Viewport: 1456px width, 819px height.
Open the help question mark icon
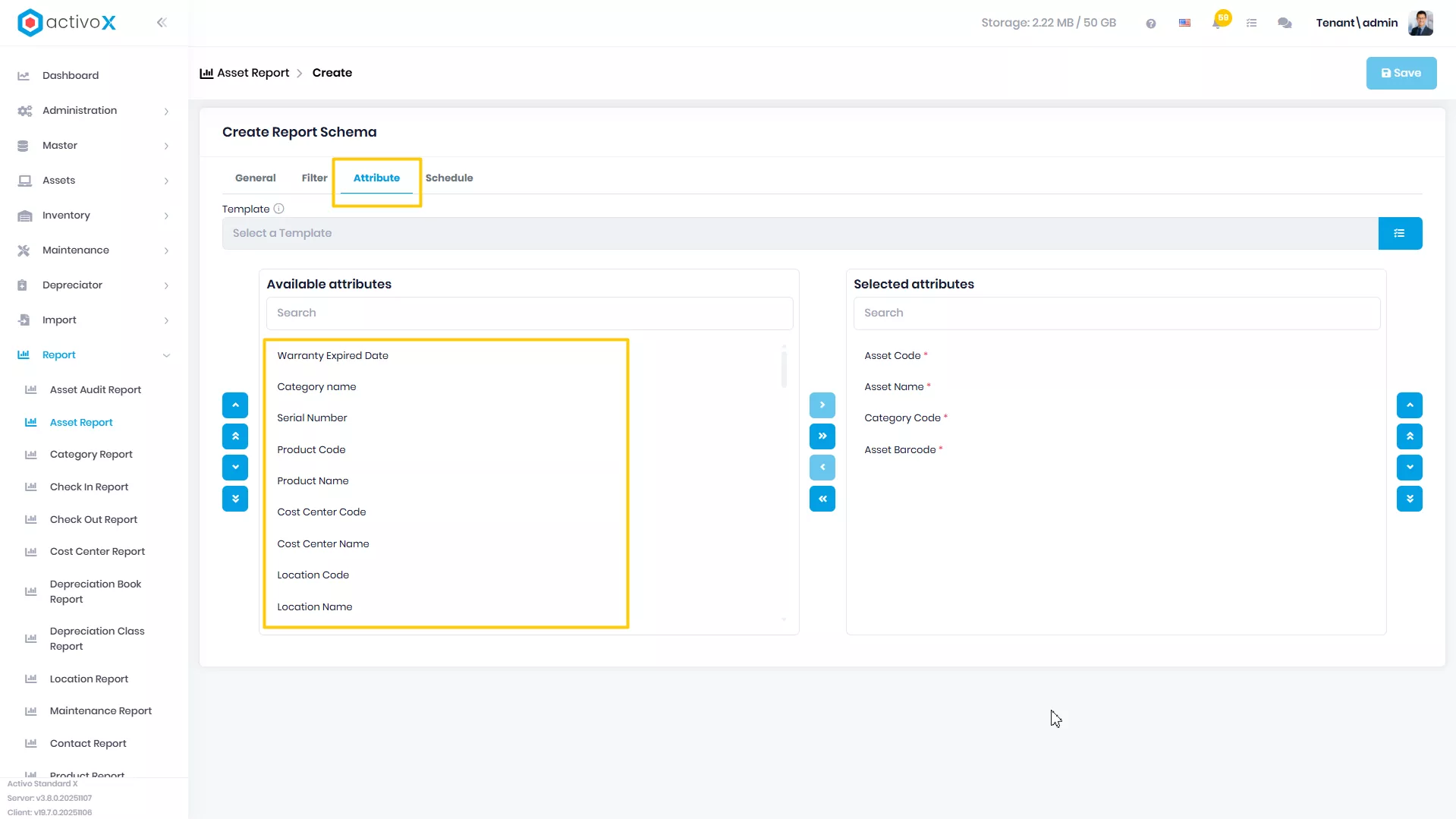pyautogui.click(x=1151, y=24)
